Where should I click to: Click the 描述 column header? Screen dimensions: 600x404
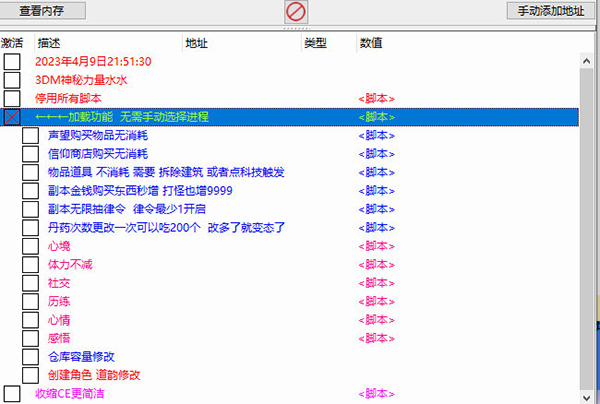49,43
